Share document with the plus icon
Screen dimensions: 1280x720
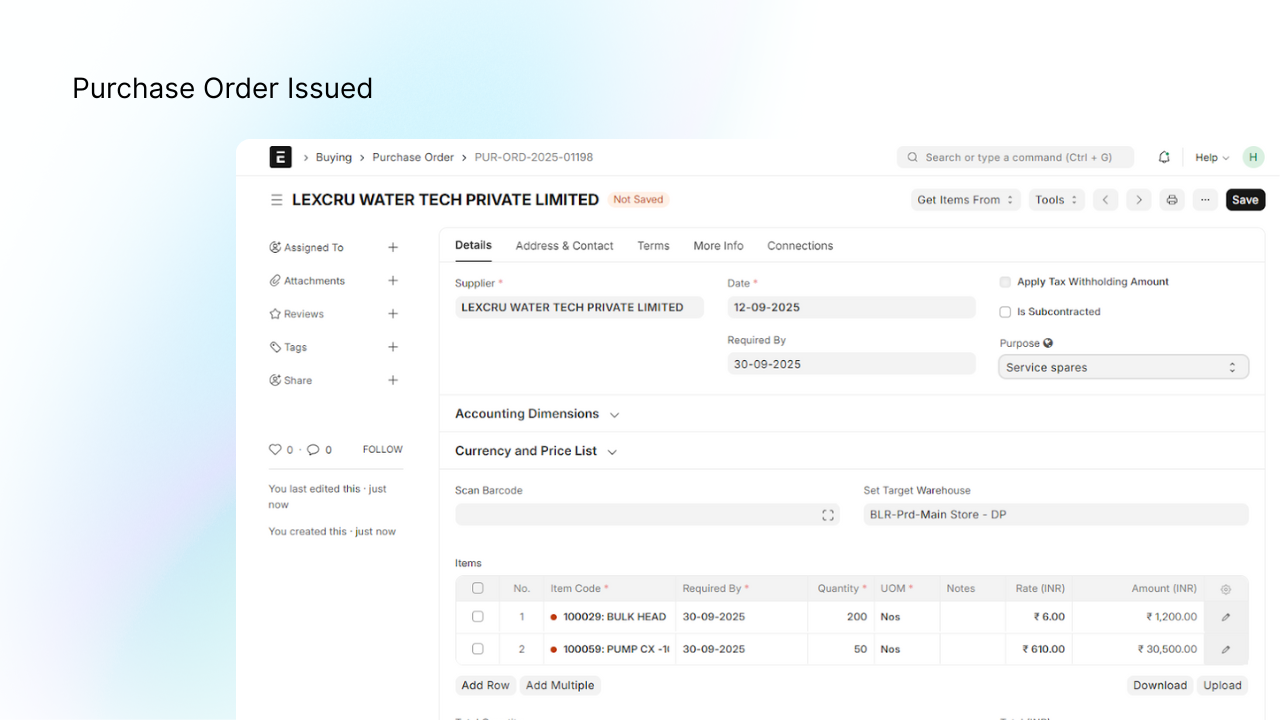(x=393, y=380)
